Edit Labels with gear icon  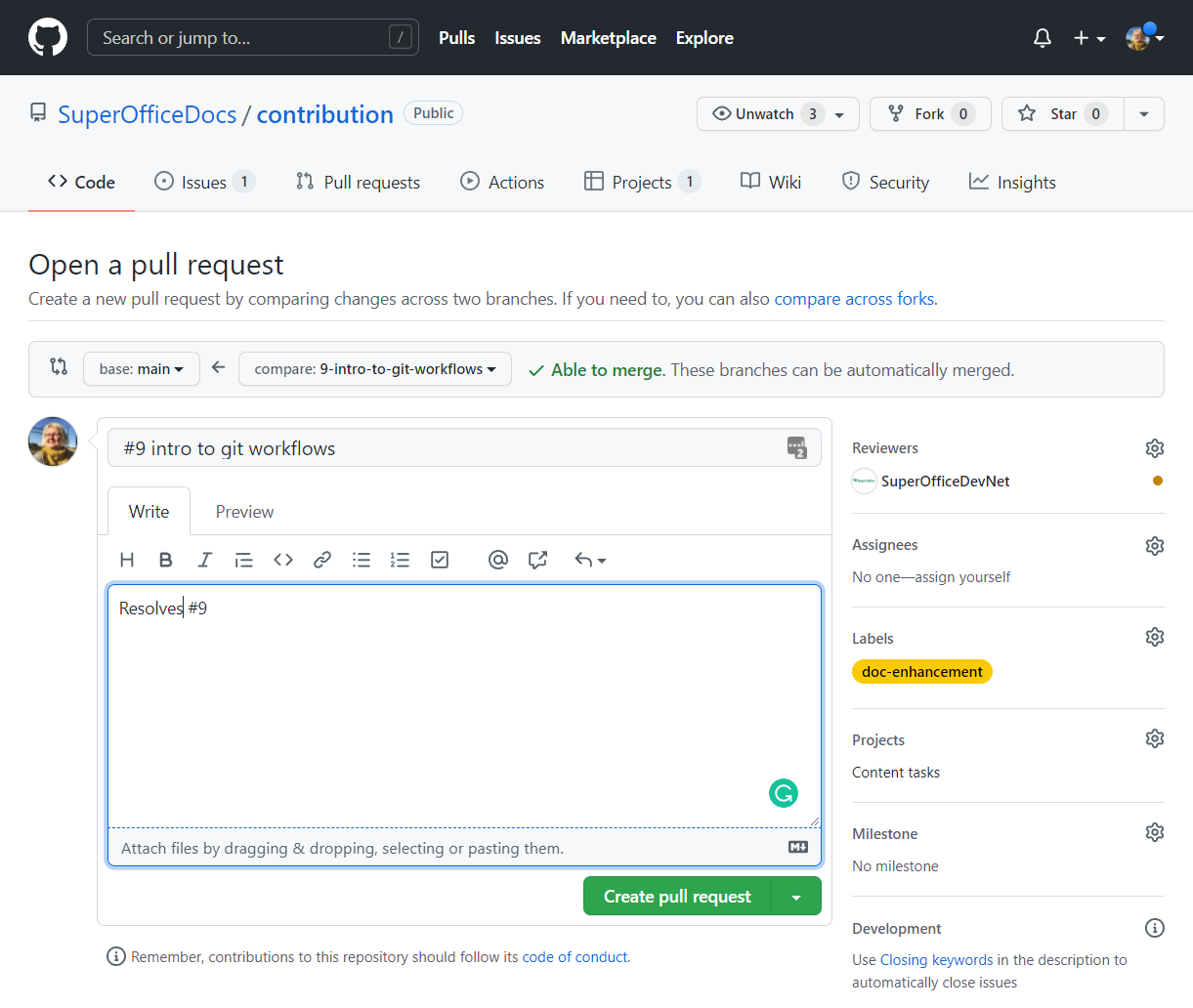click(x=1155, y=637)
